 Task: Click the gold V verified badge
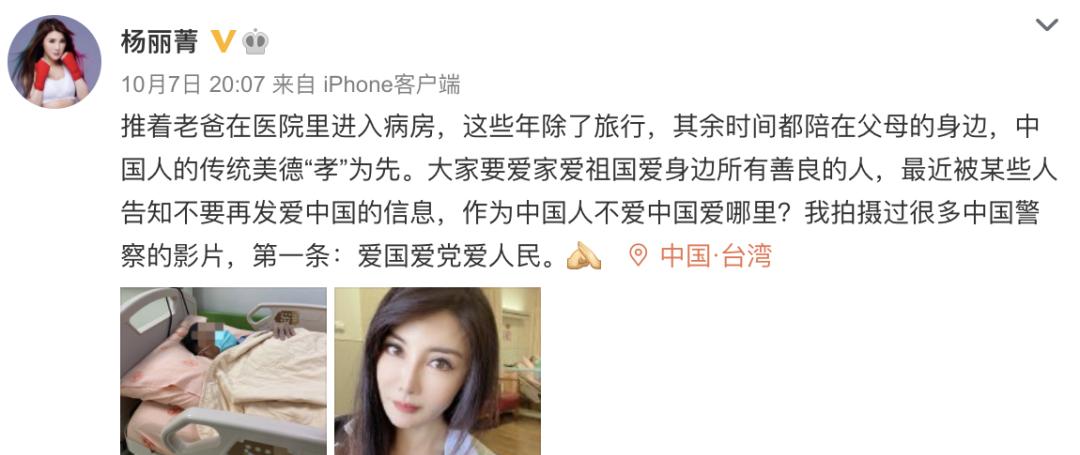(223, 41)
